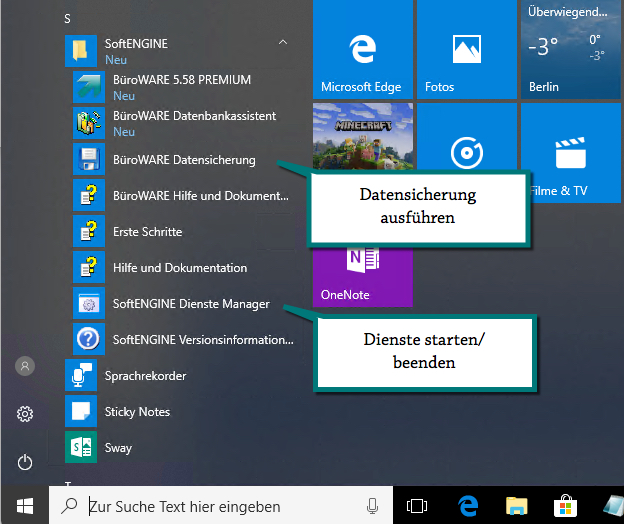Click the letter S section header

(x=67, y=18)
